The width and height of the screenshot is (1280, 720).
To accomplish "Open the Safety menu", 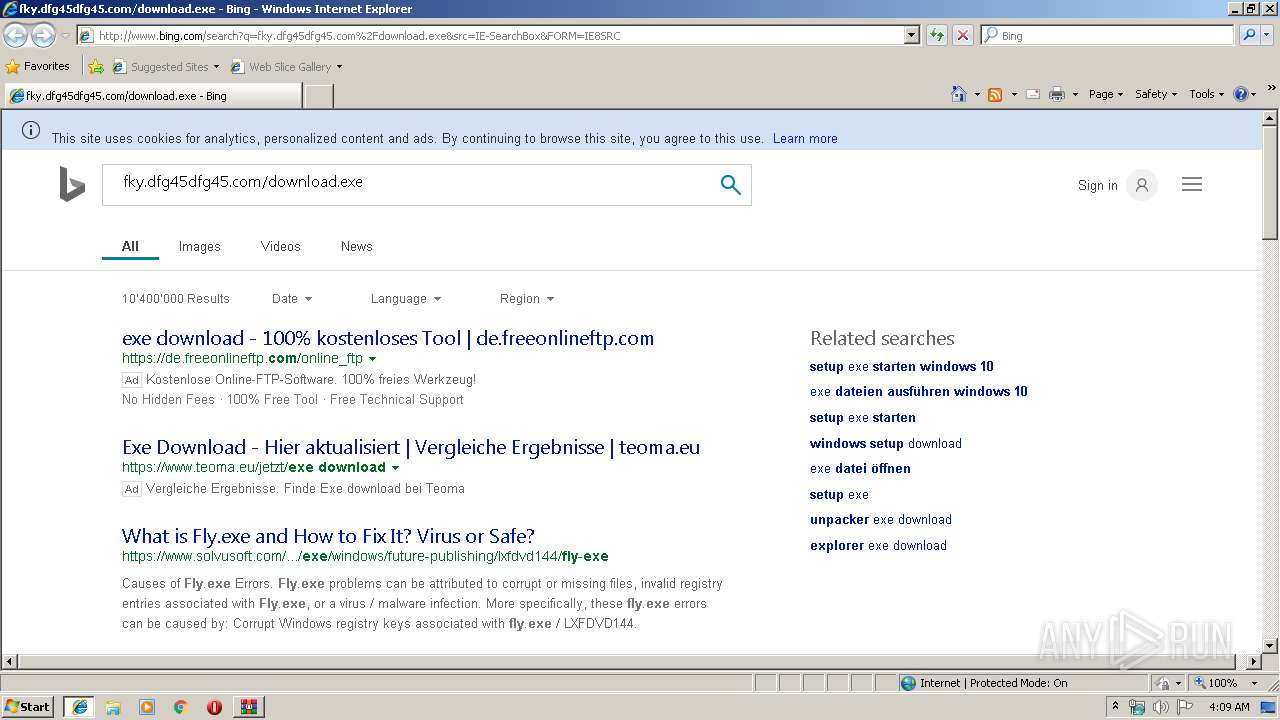I will pos(1156,94).
